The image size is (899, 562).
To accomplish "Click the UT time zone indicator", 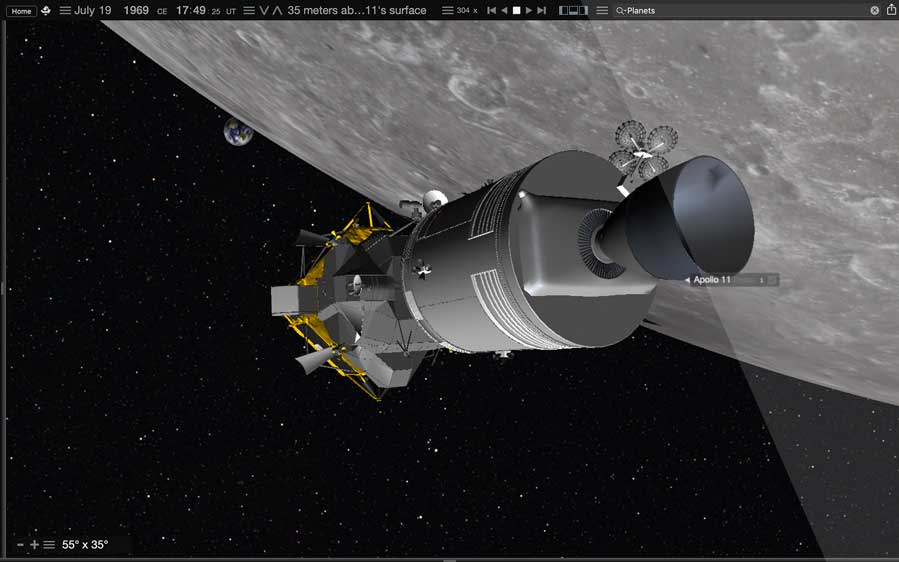I will (230, 11).
